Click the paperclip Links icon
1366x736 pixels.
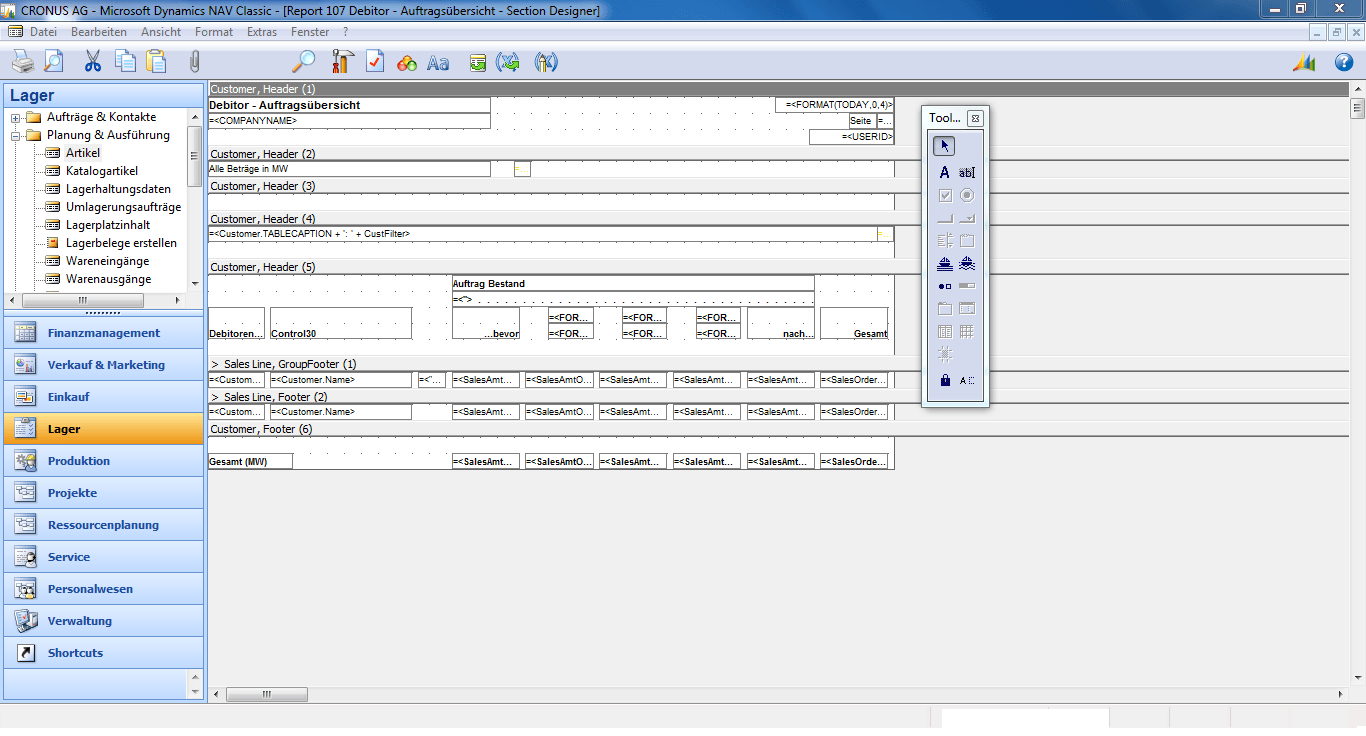(195, 62)
